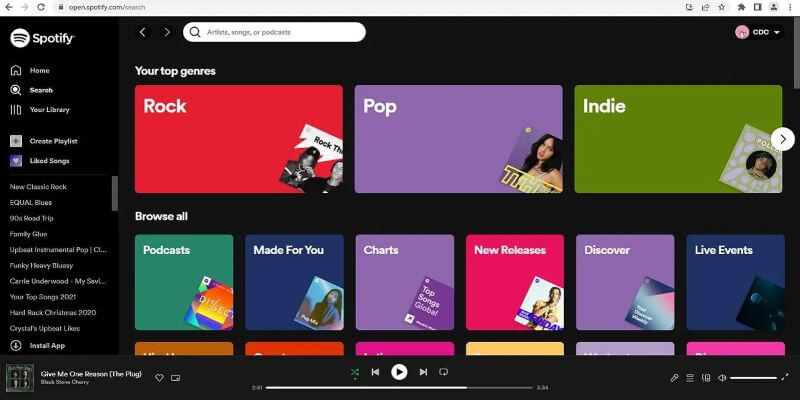The image size is (800, 400).
Task: Open Carrie Underwood - My Savior playlist
Action: tap(59, 281)
